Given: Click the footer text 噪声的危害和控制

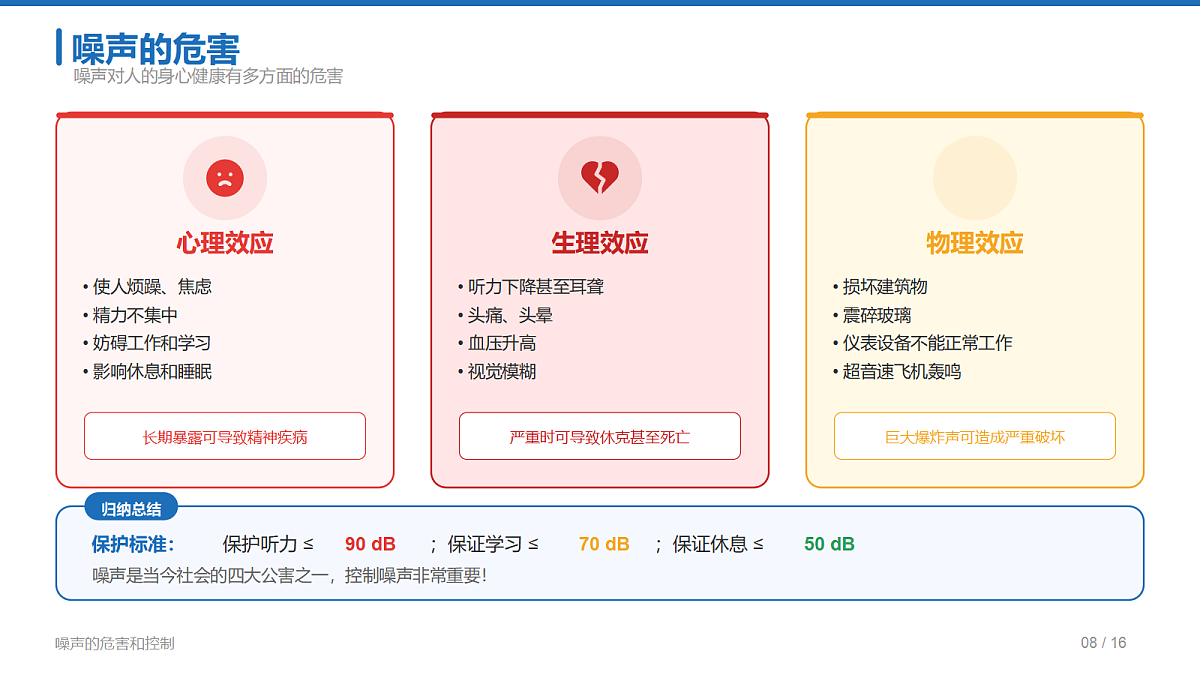Looking at the screenshot, I should point(115,643).
